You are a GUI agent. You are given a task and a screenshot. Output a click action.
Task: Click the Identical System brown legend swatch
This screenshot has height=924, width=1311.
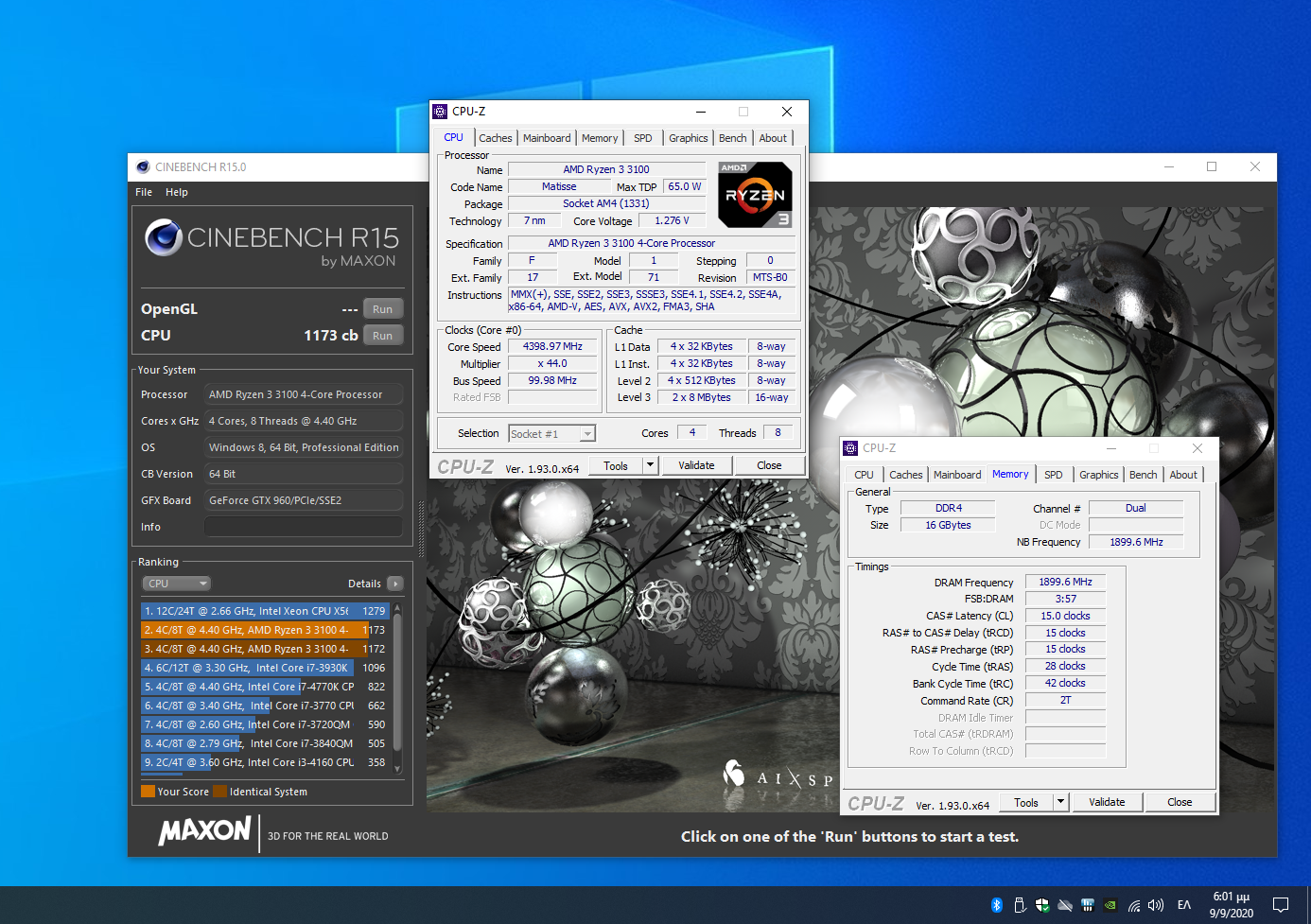(219, 792)
